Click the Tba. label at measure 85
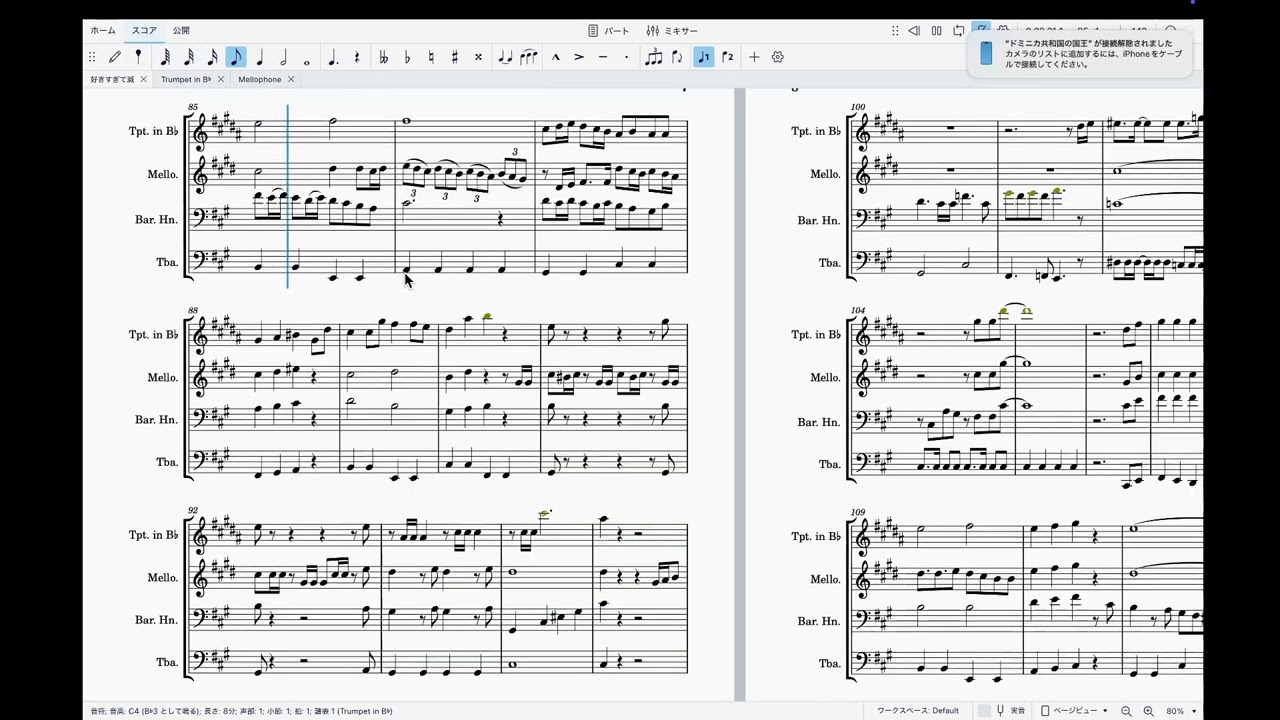Image resolution: width=1280 pixels, height=720 pixels. (166, 263)
